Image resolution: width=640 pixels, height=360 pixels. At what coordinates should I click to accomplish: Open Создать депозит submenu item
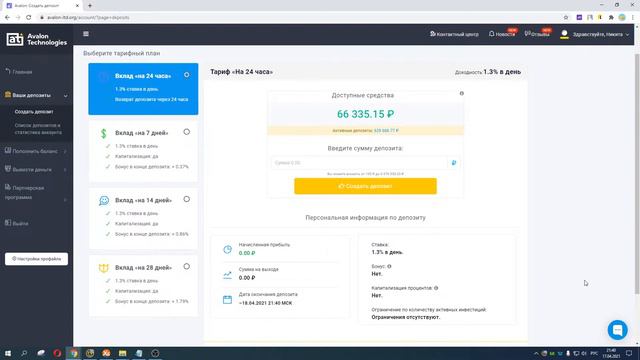34,111
